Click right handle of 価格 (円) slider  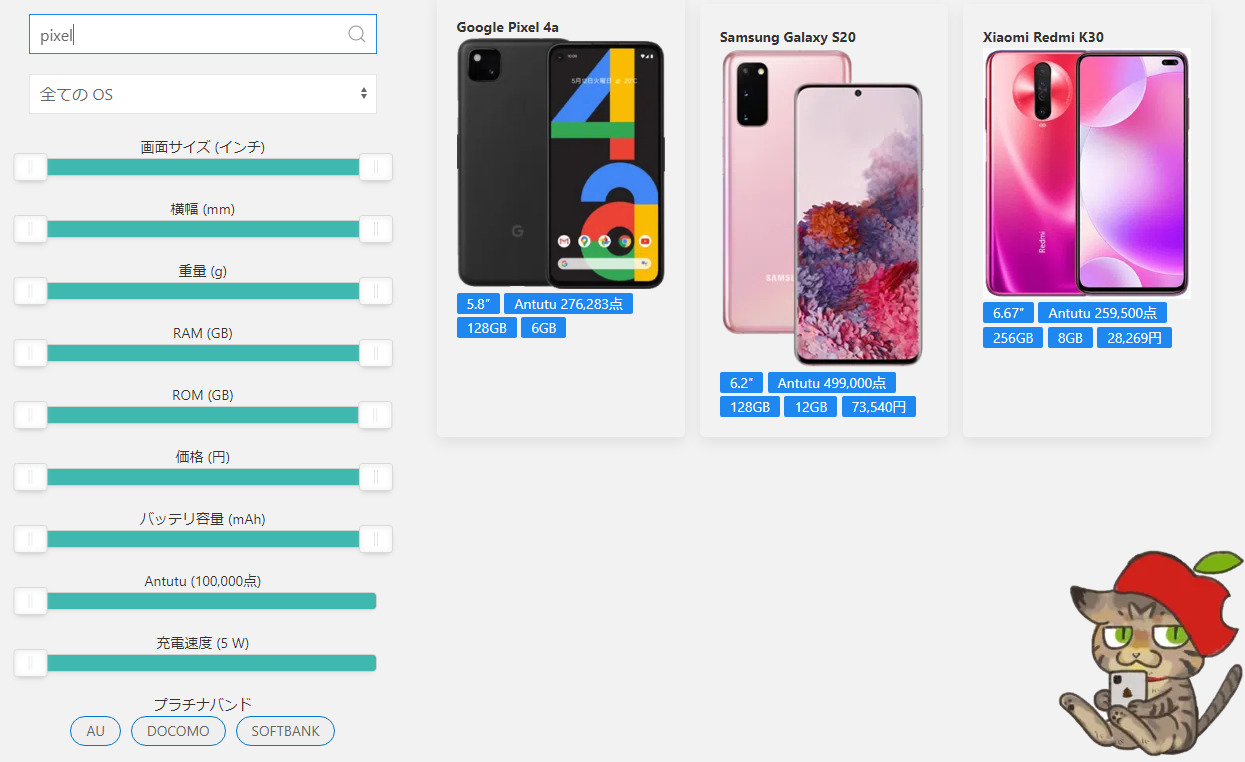pyautogui.click(x=376, y=477)
